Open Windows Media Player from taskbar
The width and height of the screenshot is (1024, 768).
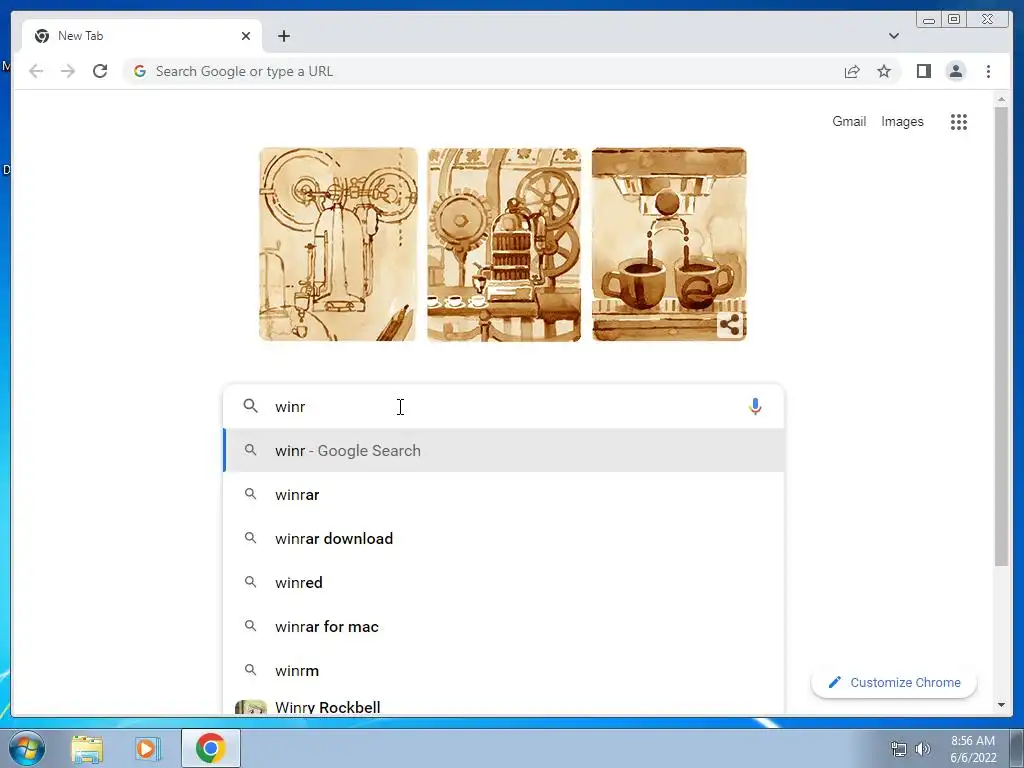(x=148, y=748)
